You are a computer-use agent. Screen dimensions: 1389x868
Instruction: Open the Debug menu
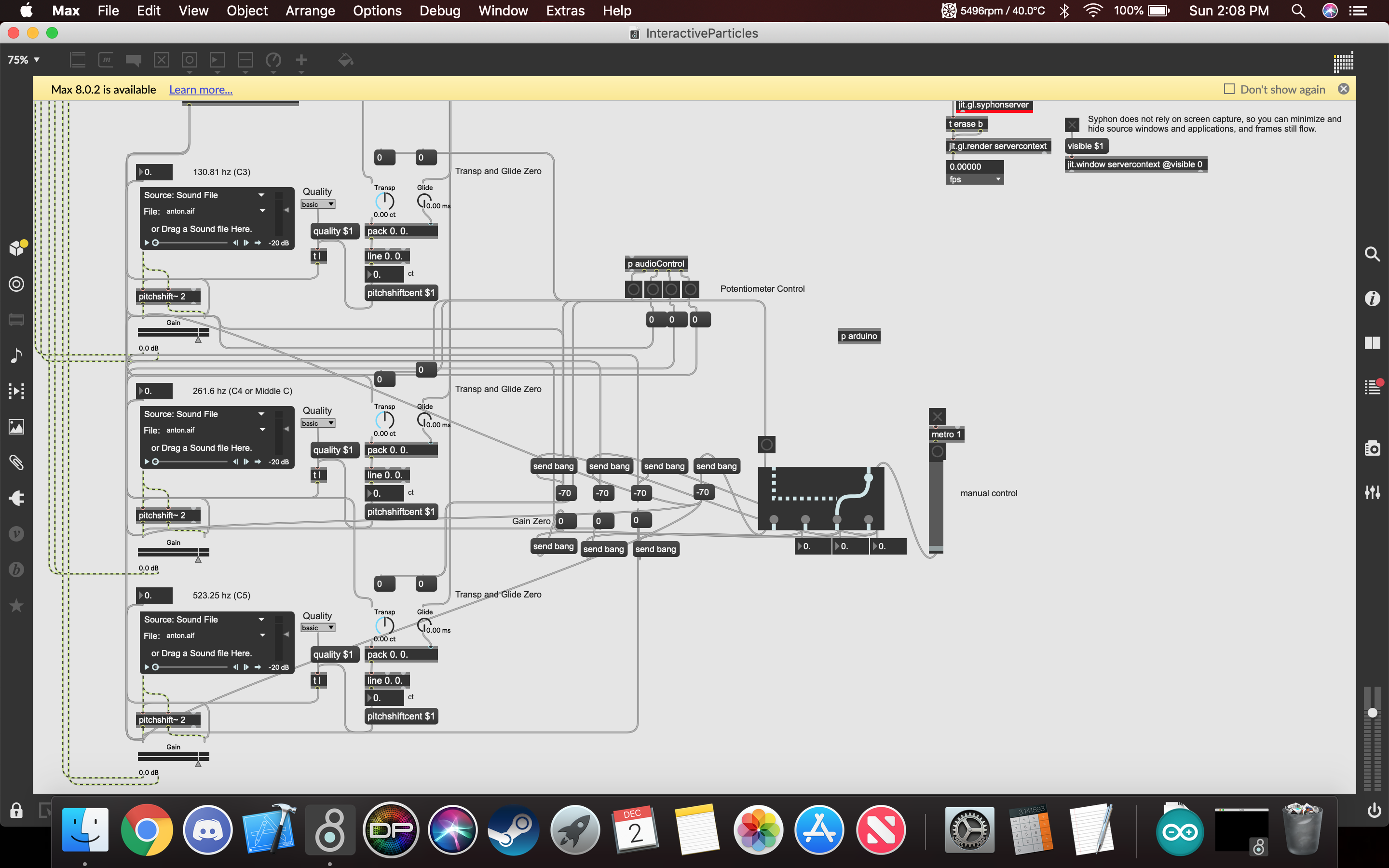440,10
